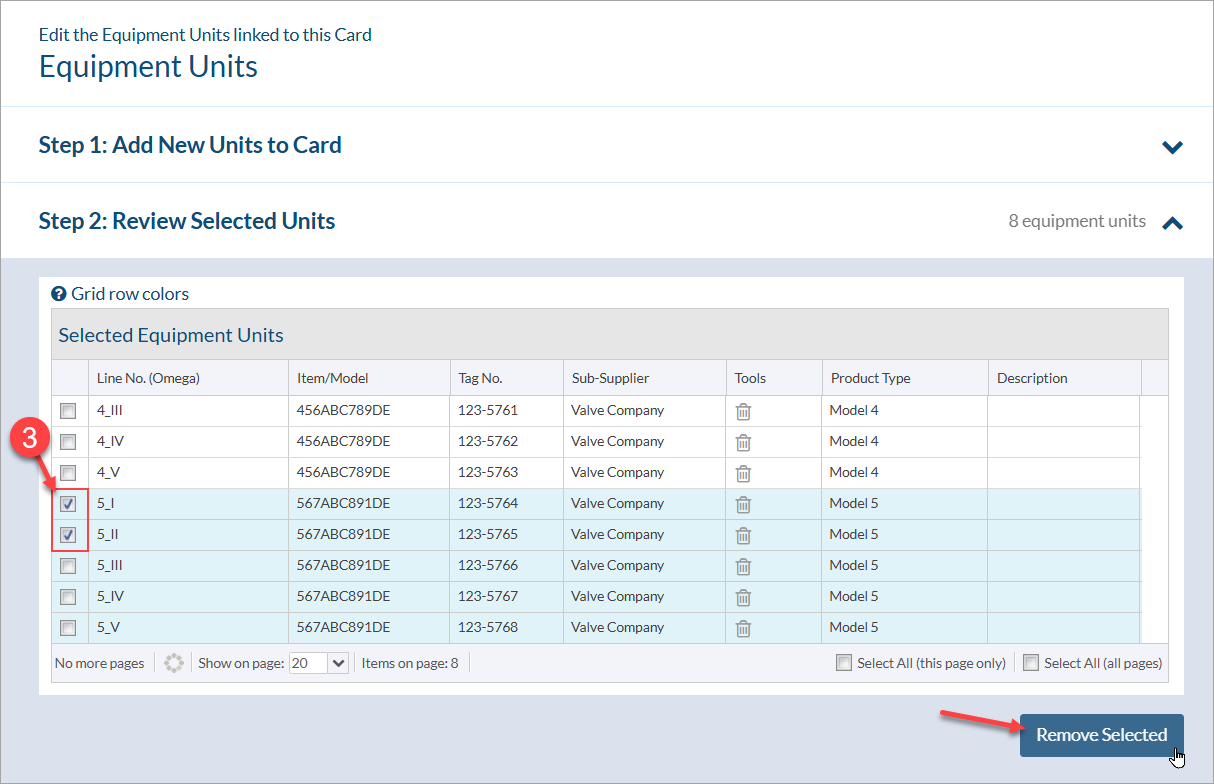The height and width of the screenshot is (784, 1214).
Task: Select tag number 123-5766 cell
Action: point(506,566)
